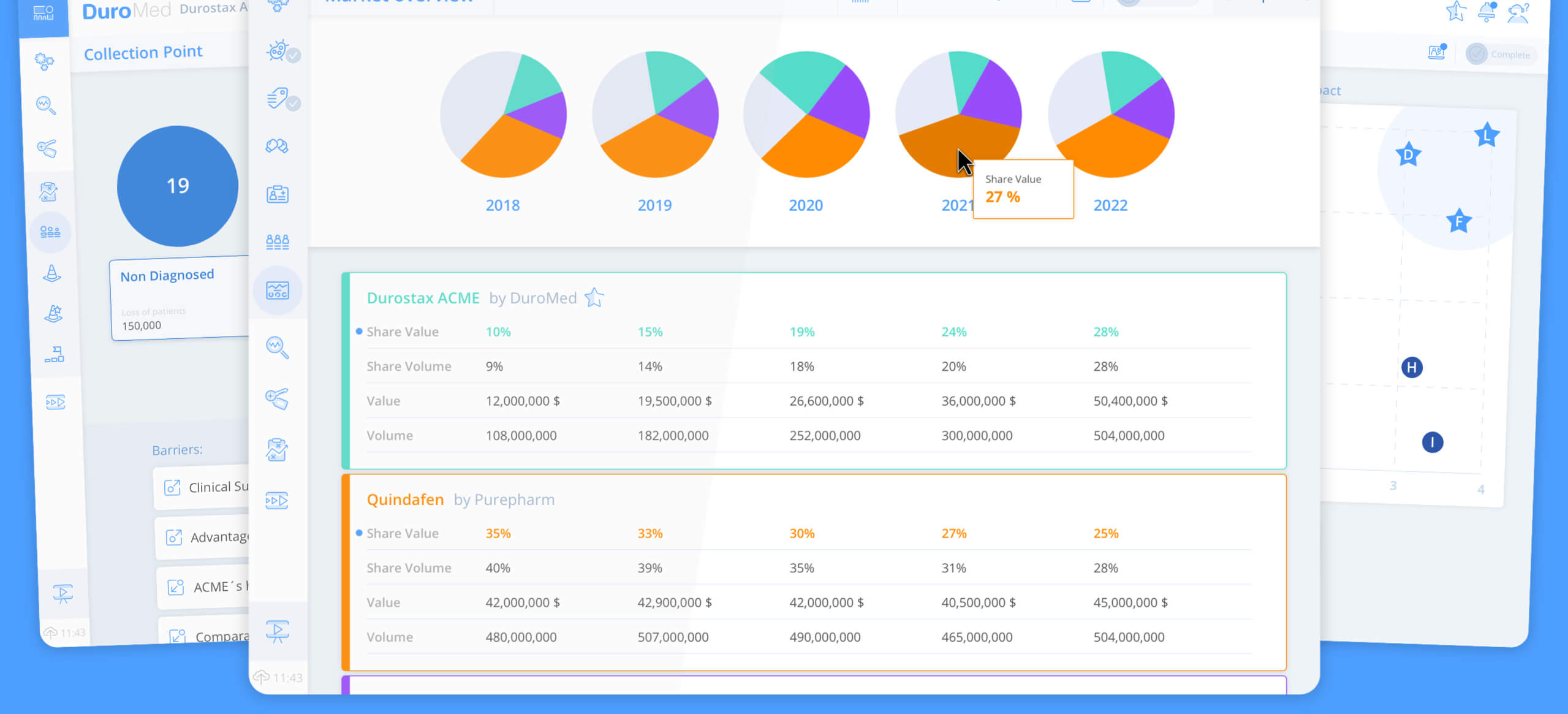
Task: Open blocks with flag icon in left window
Action: 55,354
